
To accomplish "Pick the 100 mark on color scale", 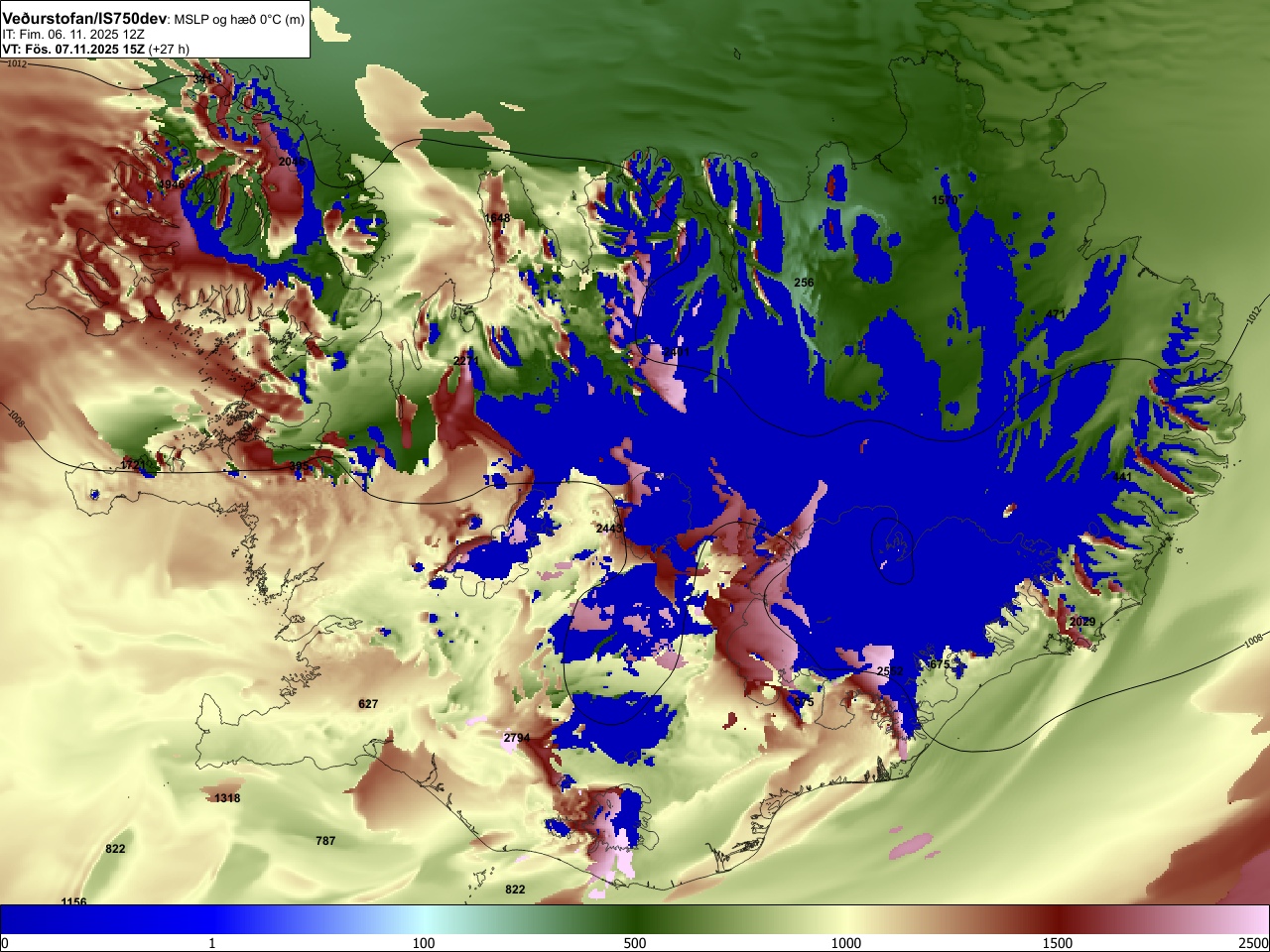I will pos(424,943).
